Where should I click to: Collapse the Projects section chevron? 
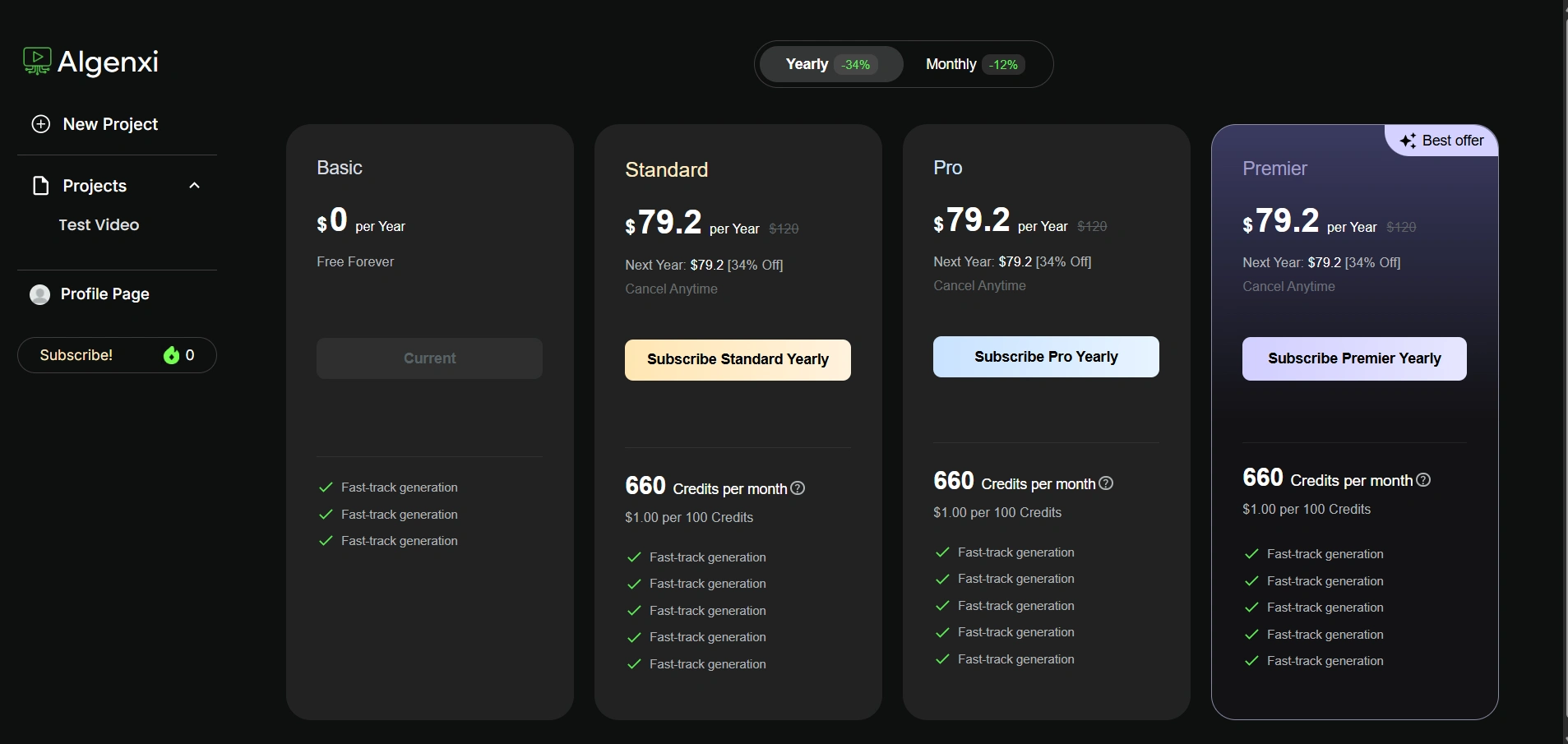coord(195,186)
